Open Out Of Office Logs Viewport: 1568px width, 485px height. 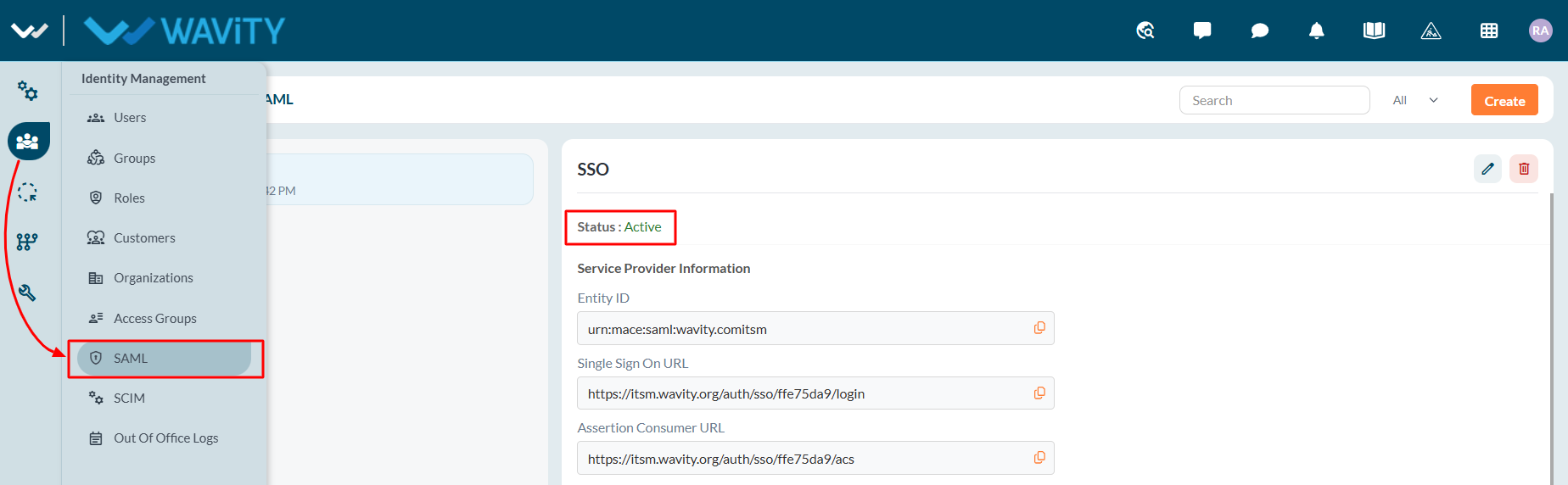coord(164,438)
